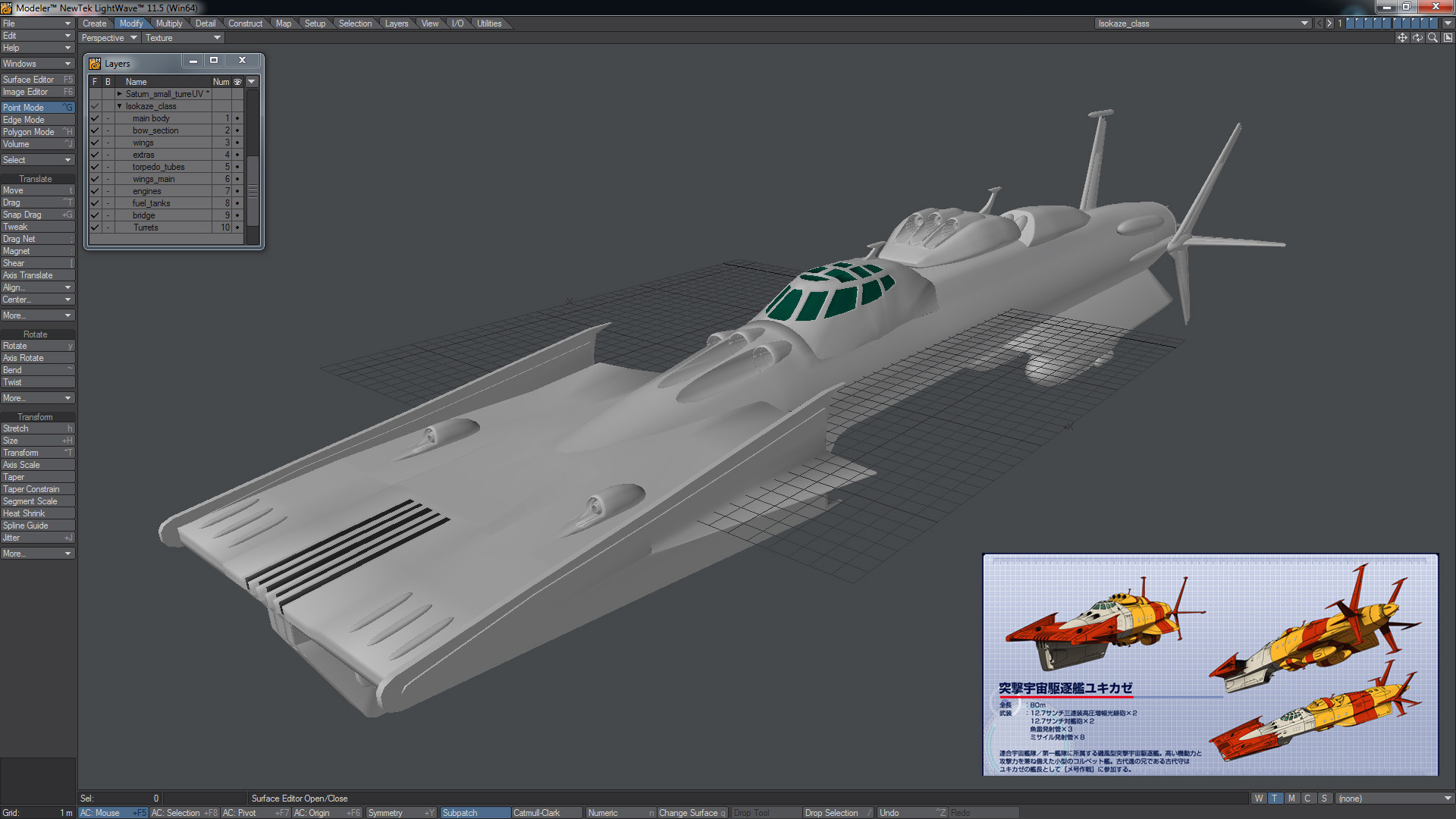1456x819 pixels.
Task: Click the eye visibility column header in Layers
Action: (237, 82)
